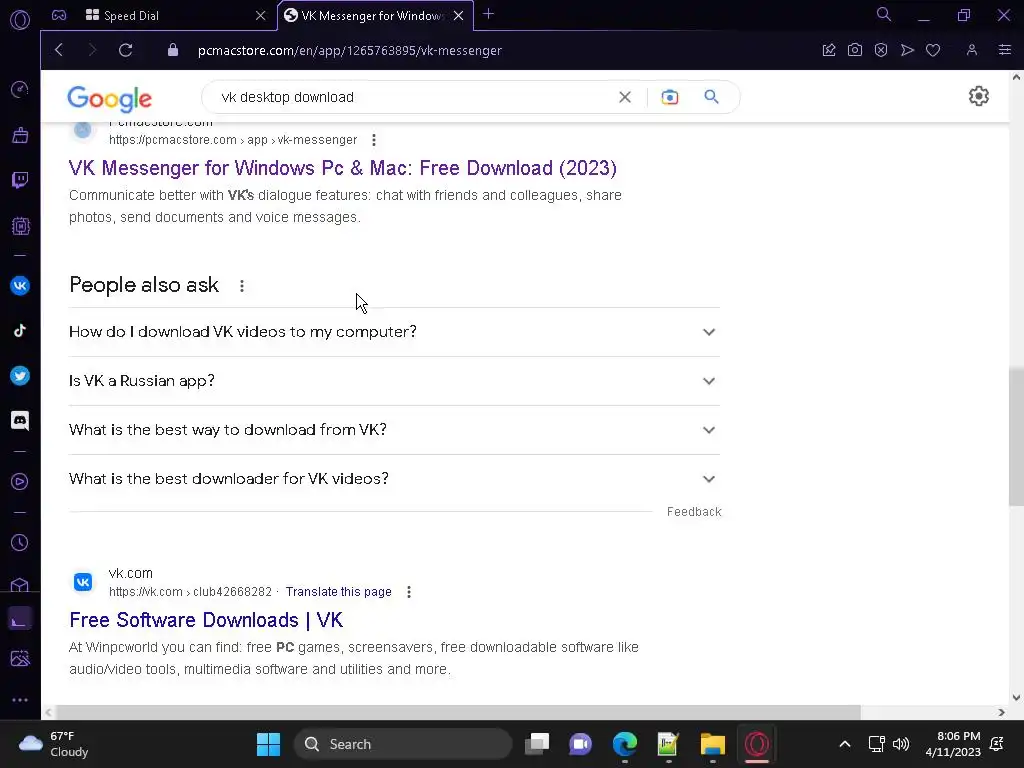Open a new tab
This screenshot has width=1024, height=768.
pos(488,14)
